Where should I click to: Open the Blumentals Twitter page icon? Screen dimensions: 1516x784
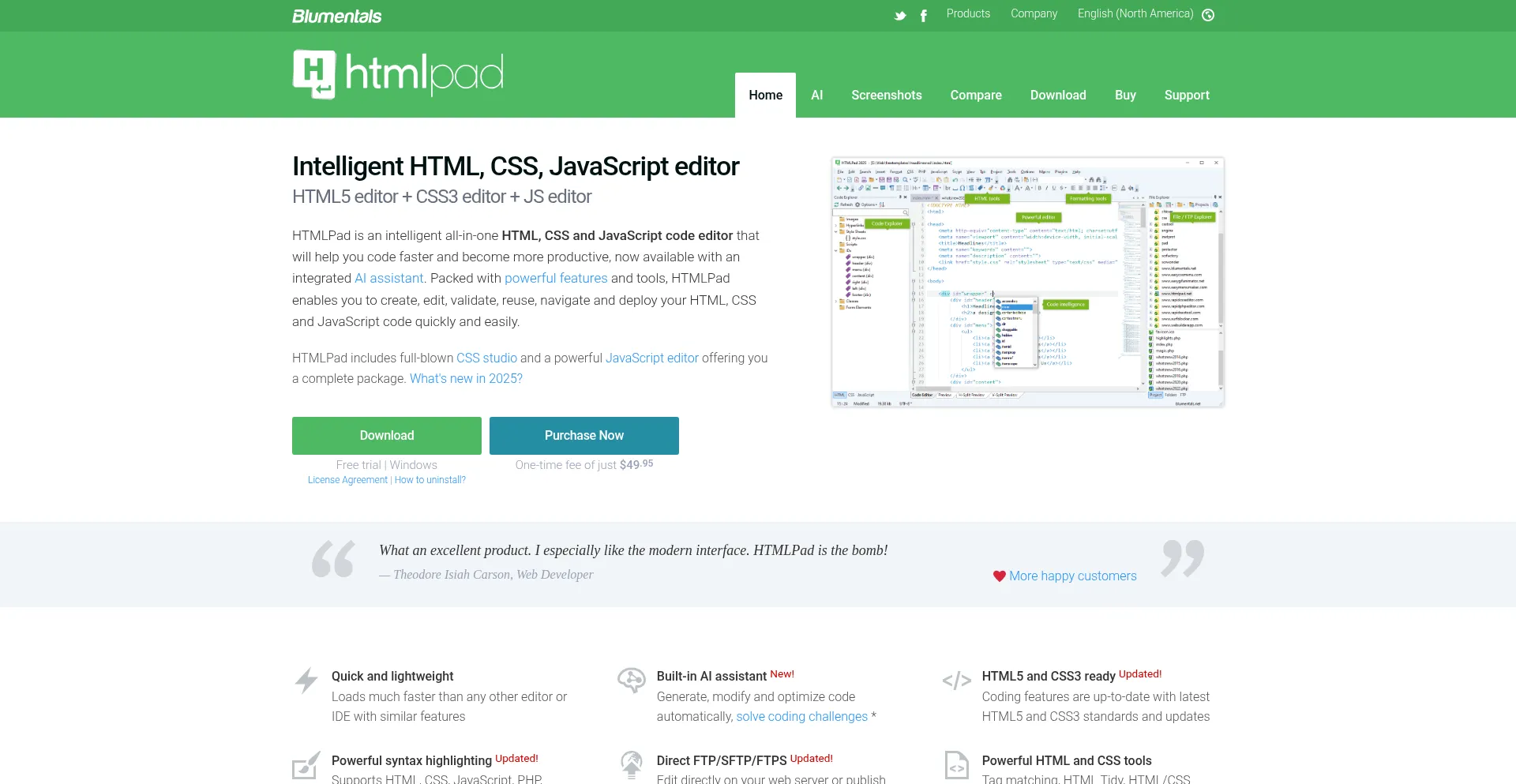pos(900,16)
